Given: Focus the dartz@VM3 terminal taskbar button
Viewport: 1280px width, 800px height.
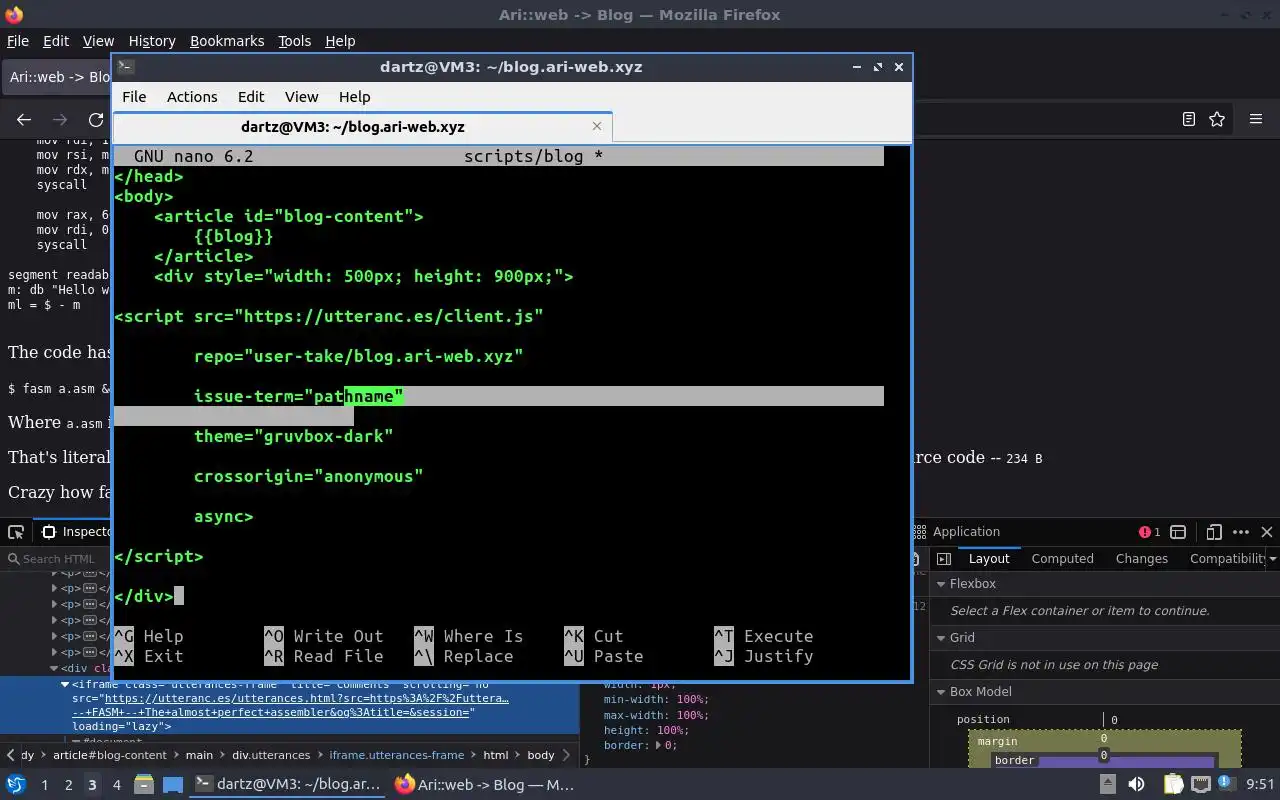Looking at the screenshot, I should (288, 785).
